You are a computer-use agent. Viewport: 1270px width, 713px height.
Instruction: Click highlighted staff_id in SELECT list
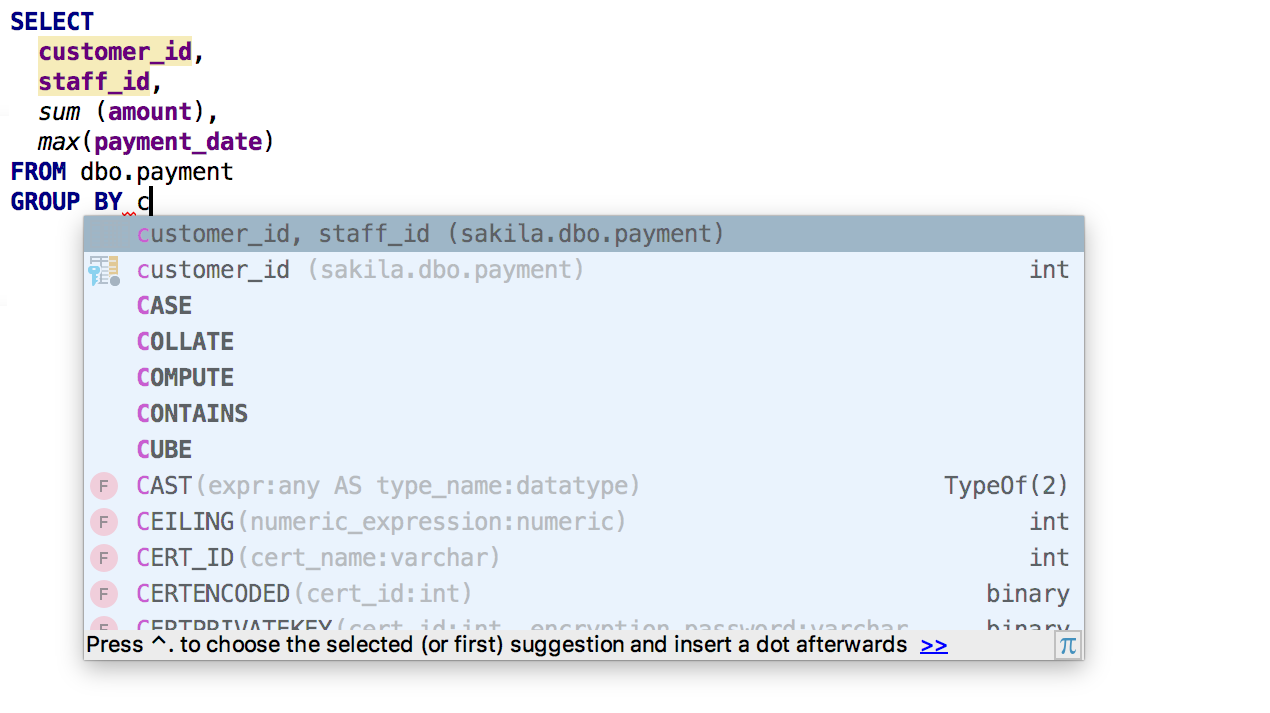(94, 82)
